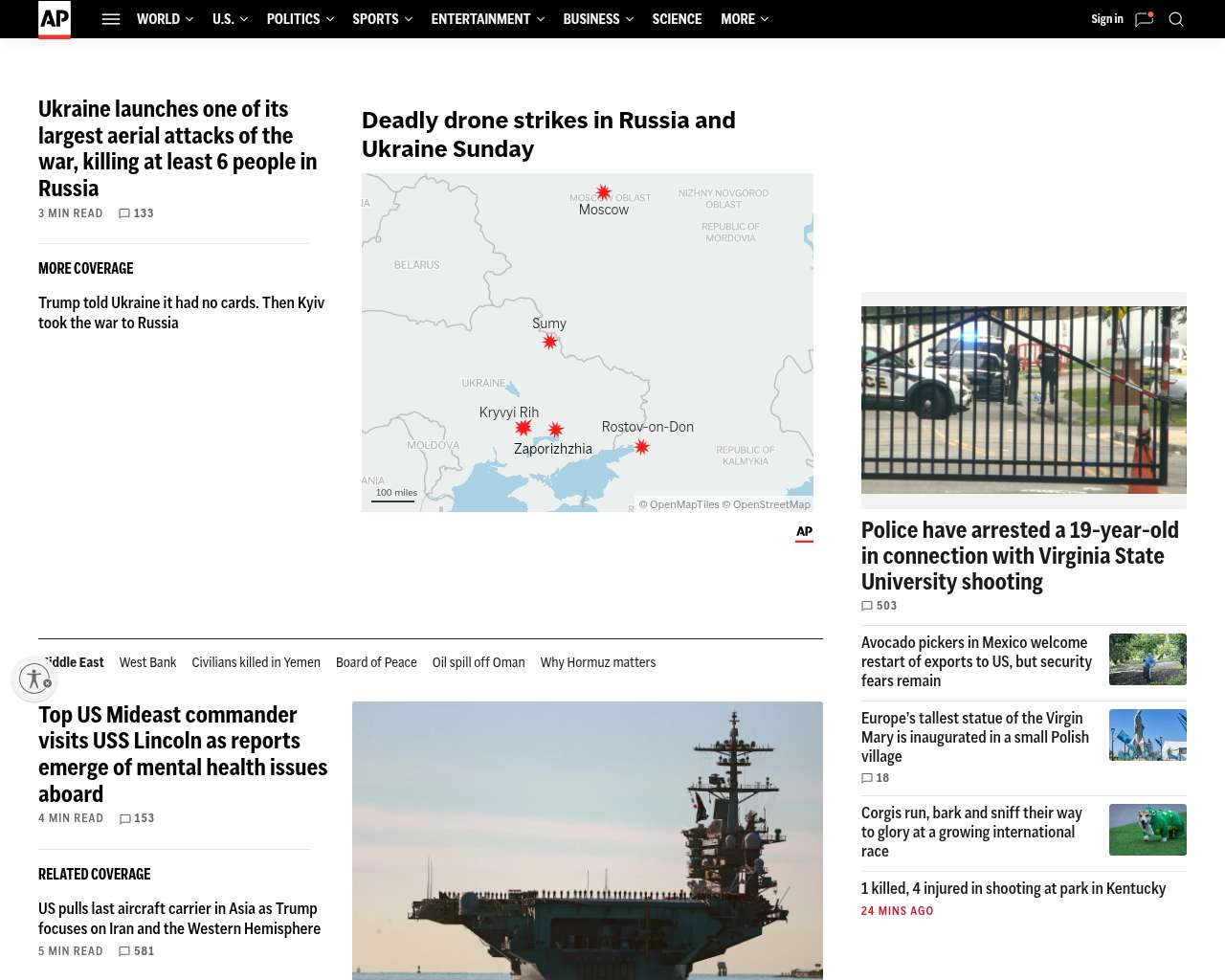Read Police arrested 19-year-old Virginia State headline
Image resolution: width=1225 pixels, height=980 pixels.
click(1020, 556)
